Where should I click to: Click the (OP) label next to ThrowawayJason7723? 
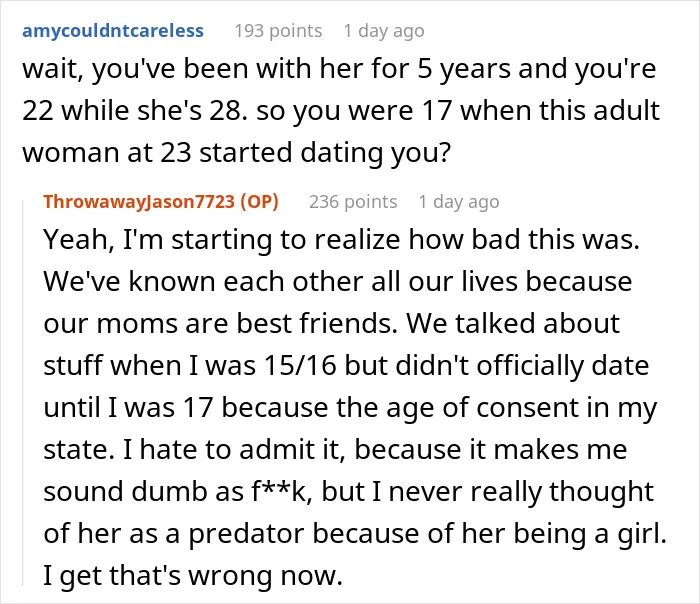259,202
